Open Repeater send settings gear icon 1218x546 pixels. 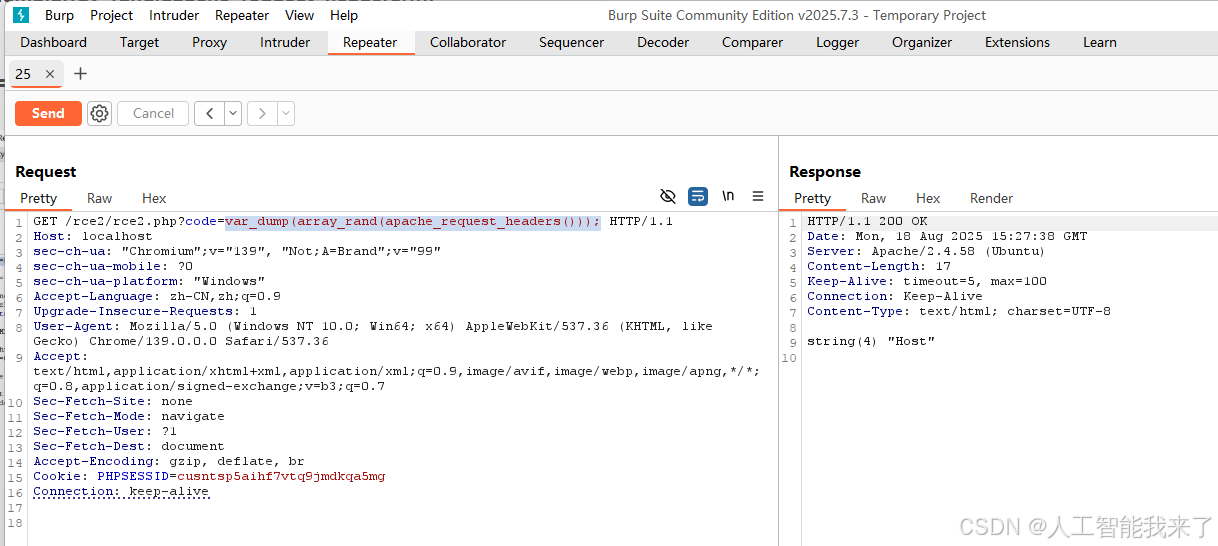[99, 113]
